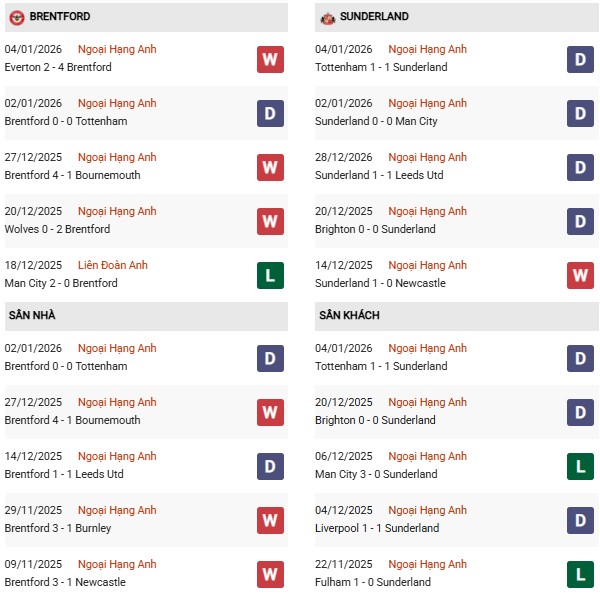The image size is (600, 593).
Task: Select the SÂN NHÀ section header
Action: pyautogui.click(x=32, y=315)
